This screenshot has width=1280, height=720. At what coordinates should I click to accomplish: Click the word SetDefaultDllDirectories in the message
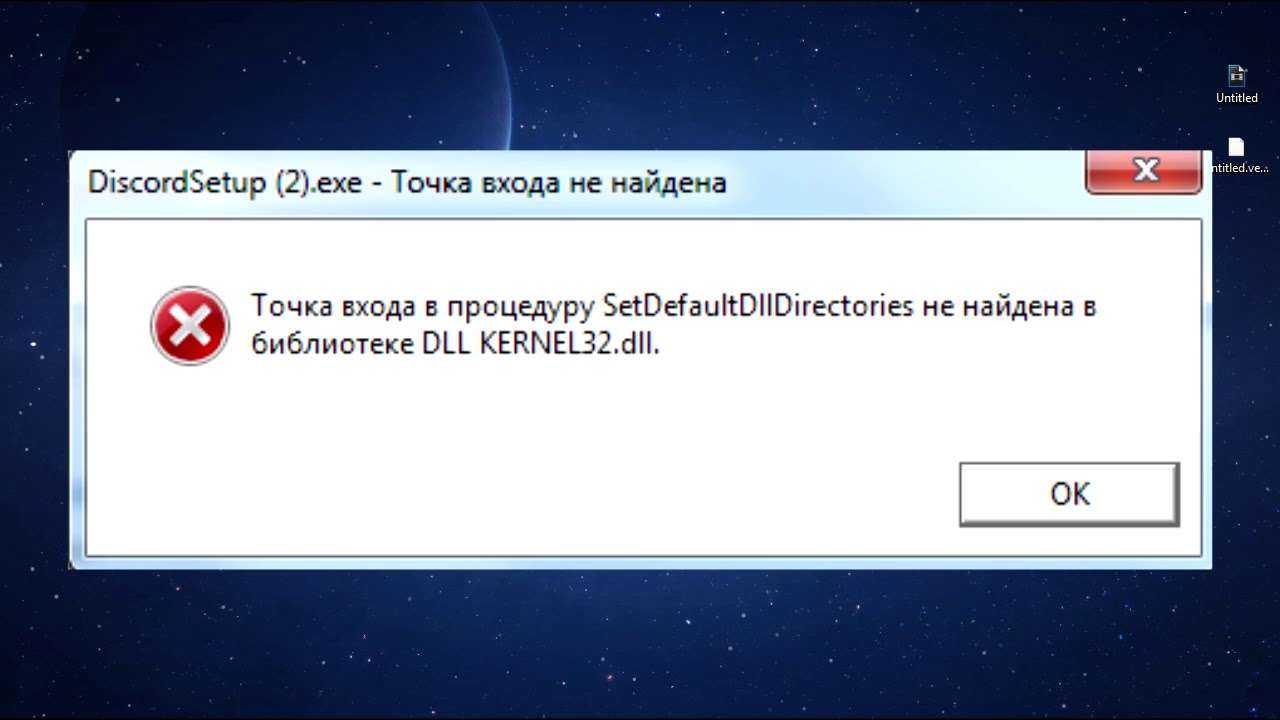(x=758, y=306)
